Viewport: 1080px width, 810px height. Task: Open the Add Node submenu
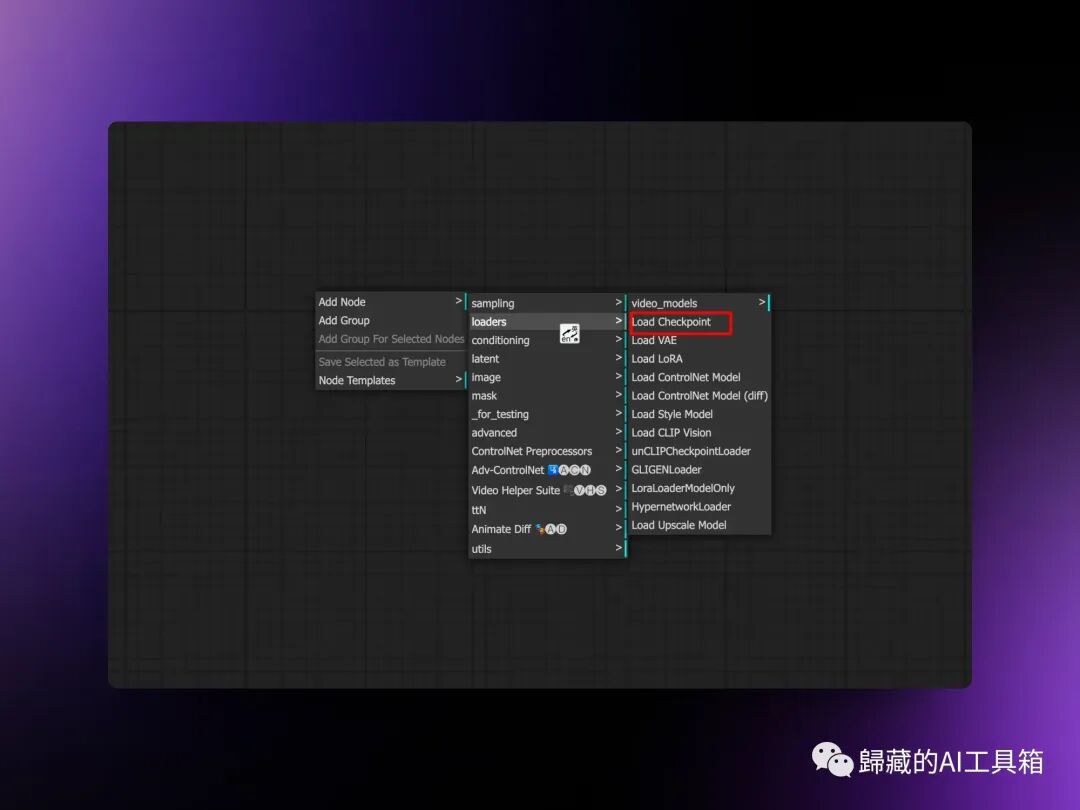click(391, 302)
